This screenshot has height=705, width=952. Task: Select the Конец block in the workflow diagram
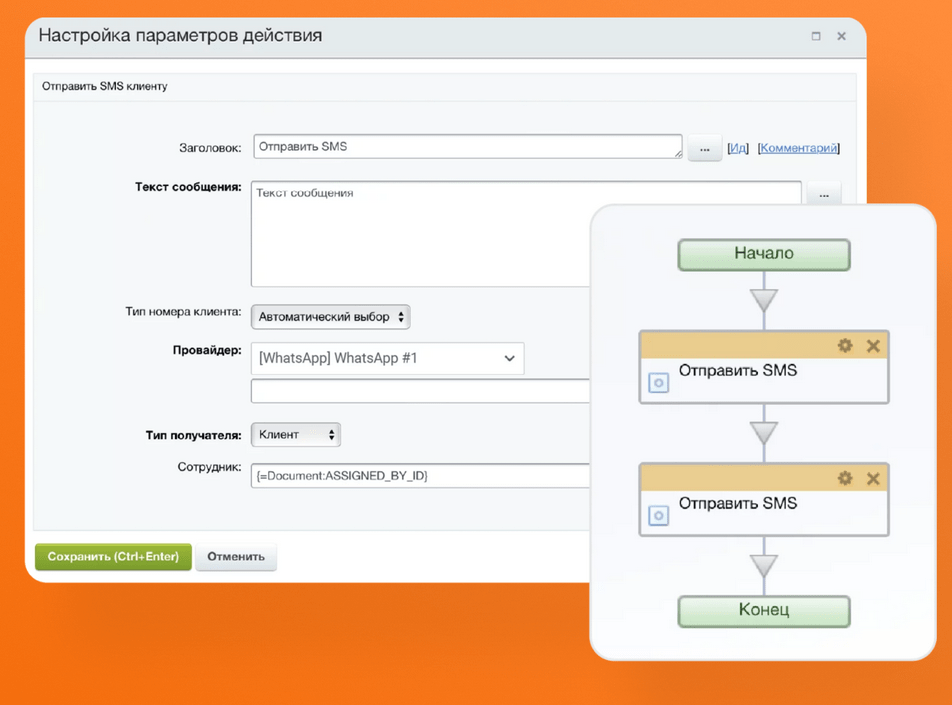tap(764, 611)
